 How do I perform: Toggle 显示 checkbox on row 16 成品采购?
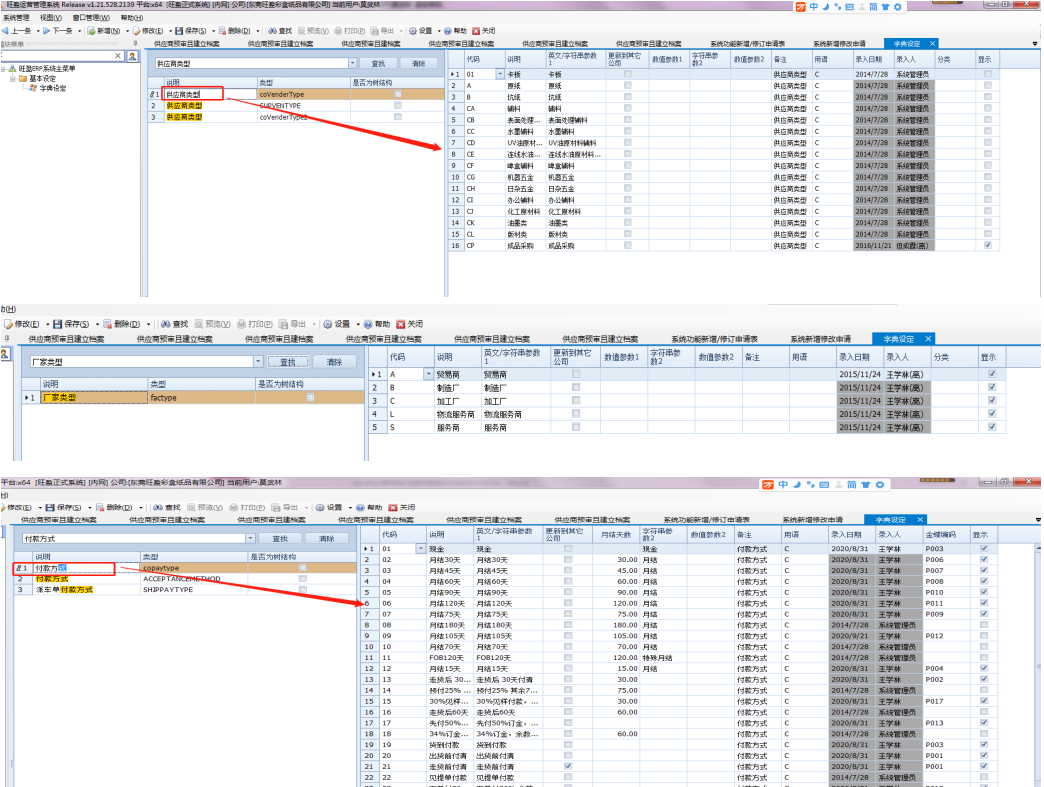click(x=987, y=245)
